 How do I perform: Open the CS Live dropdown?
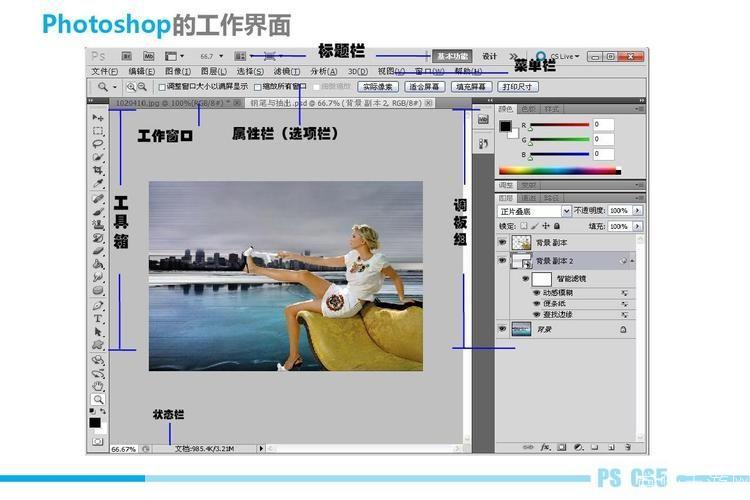[x=564, y=56]
